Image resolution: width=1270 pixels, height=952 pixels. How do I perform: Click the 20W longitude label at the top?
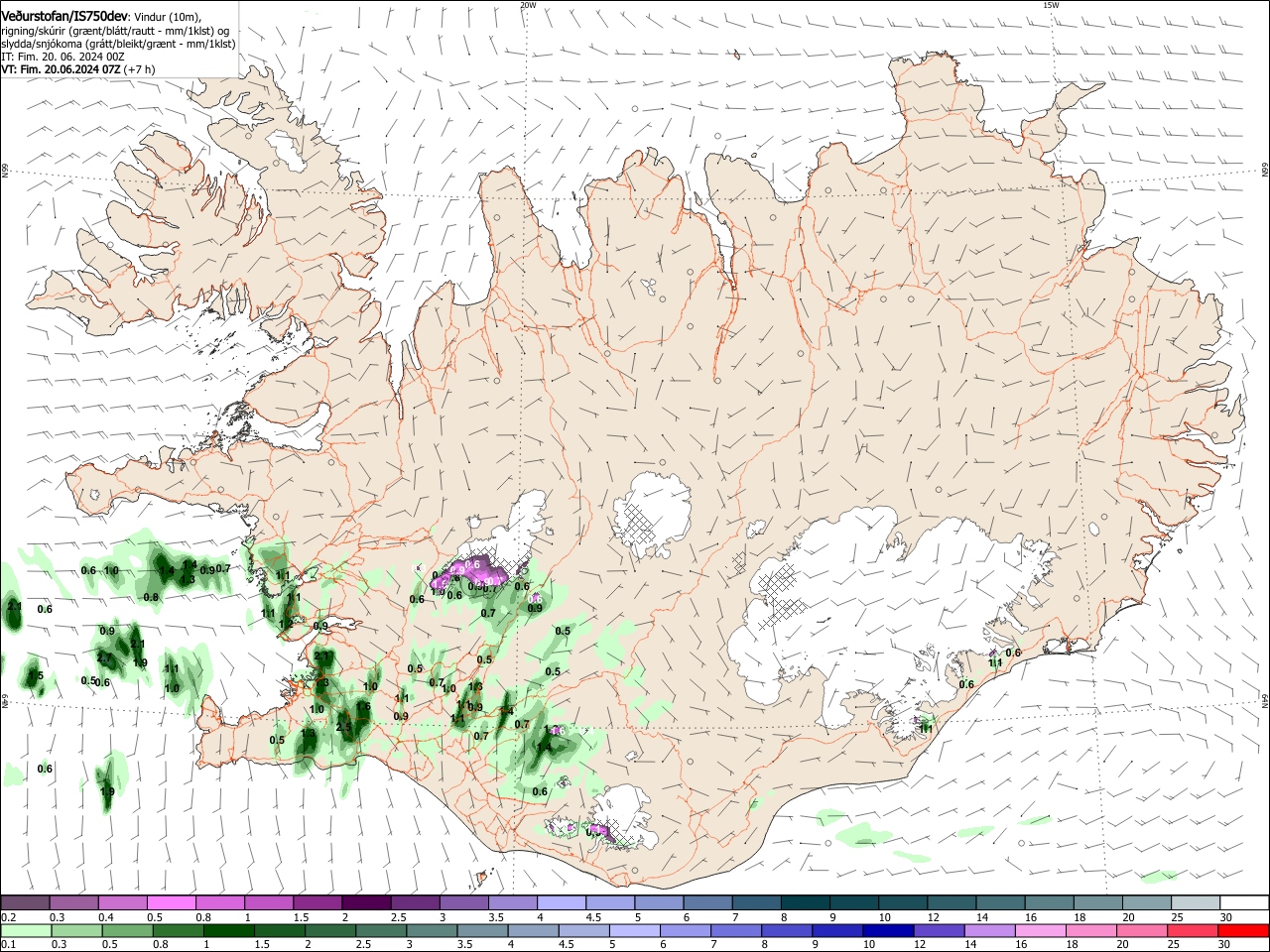[x=528, y=5]
